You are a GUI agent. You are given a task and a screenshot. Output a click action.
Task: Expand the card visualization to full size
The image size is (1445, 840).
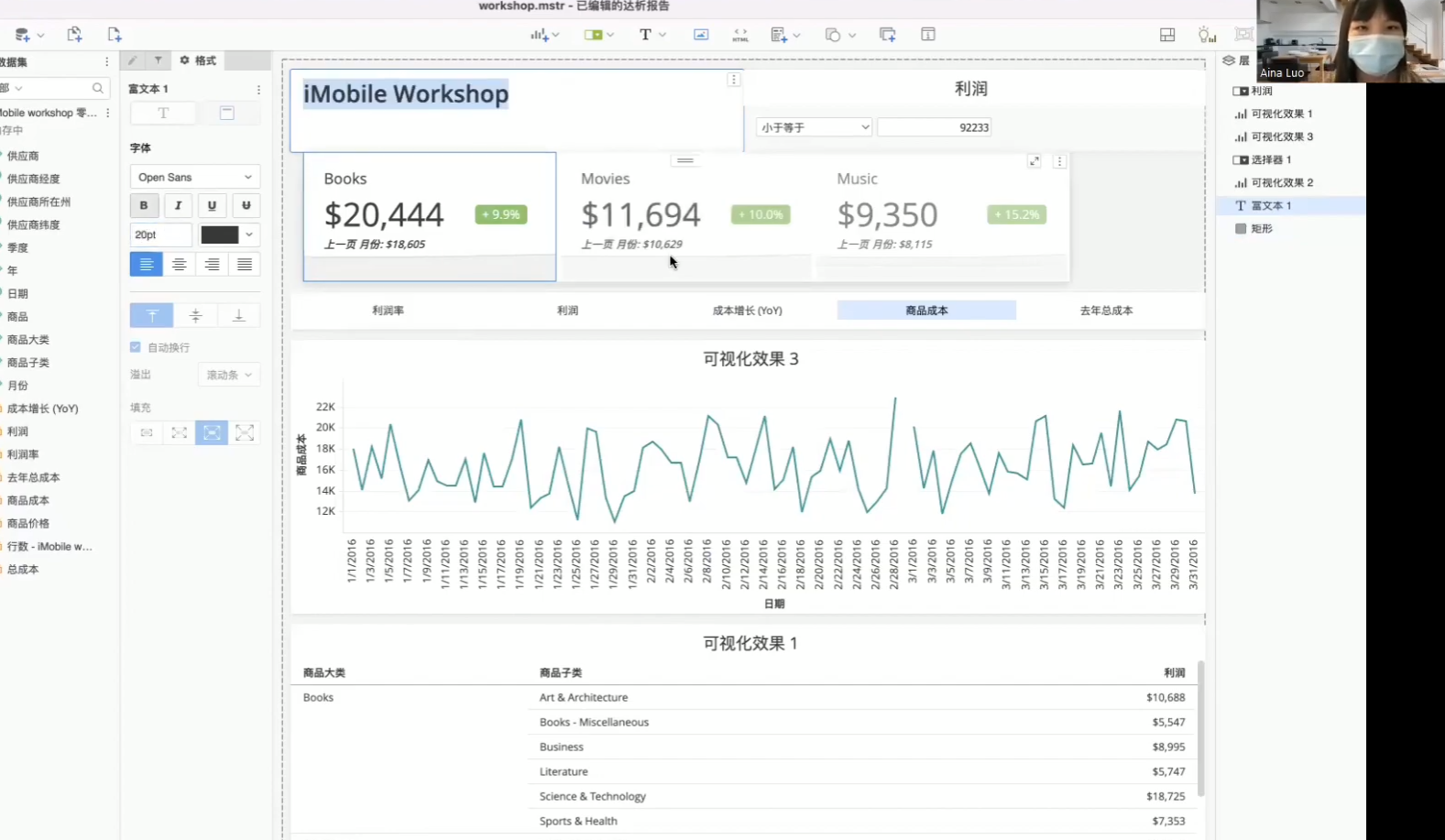1034,161
